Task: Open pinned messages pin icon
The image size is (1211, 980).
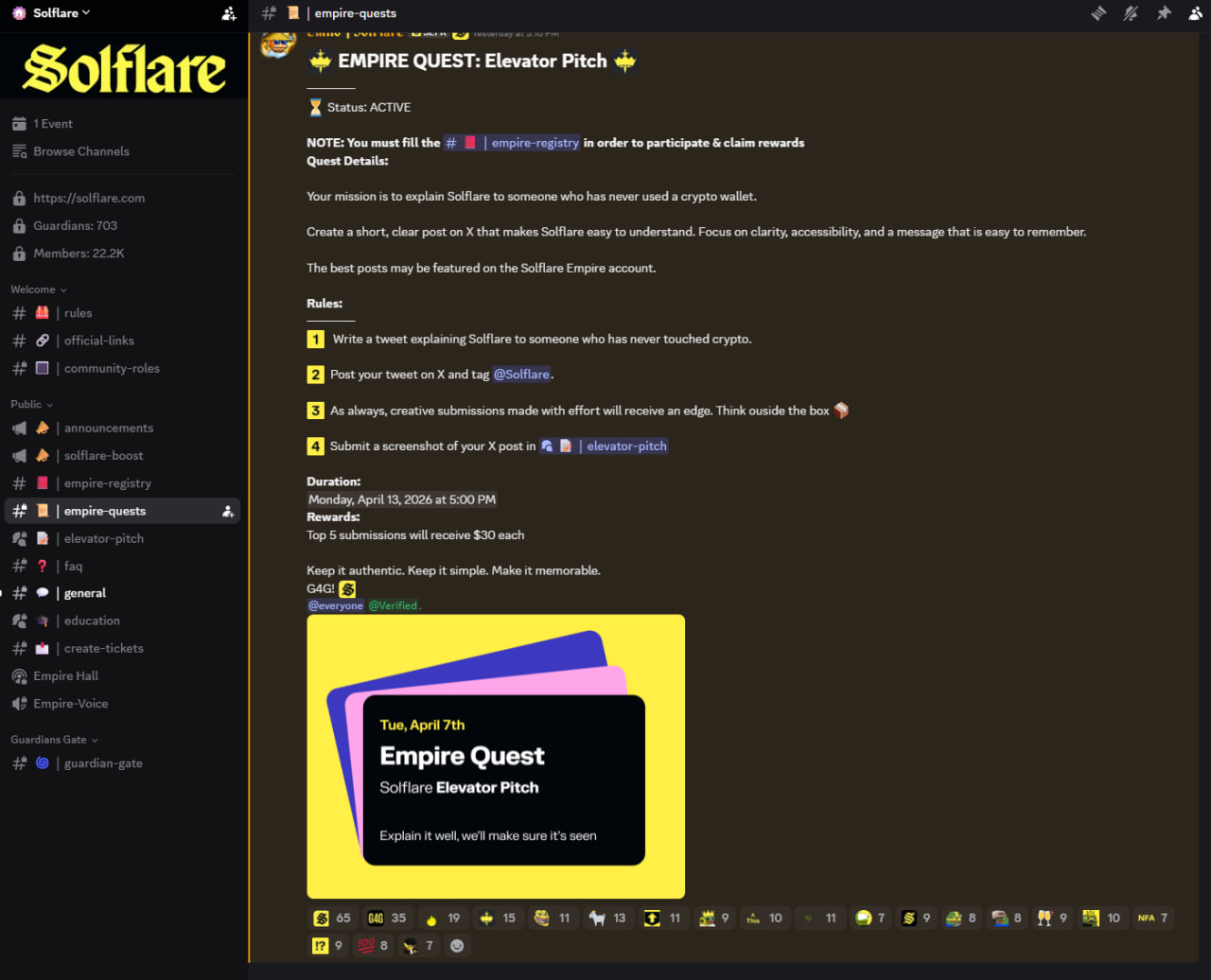Action: click(1163, 13)
